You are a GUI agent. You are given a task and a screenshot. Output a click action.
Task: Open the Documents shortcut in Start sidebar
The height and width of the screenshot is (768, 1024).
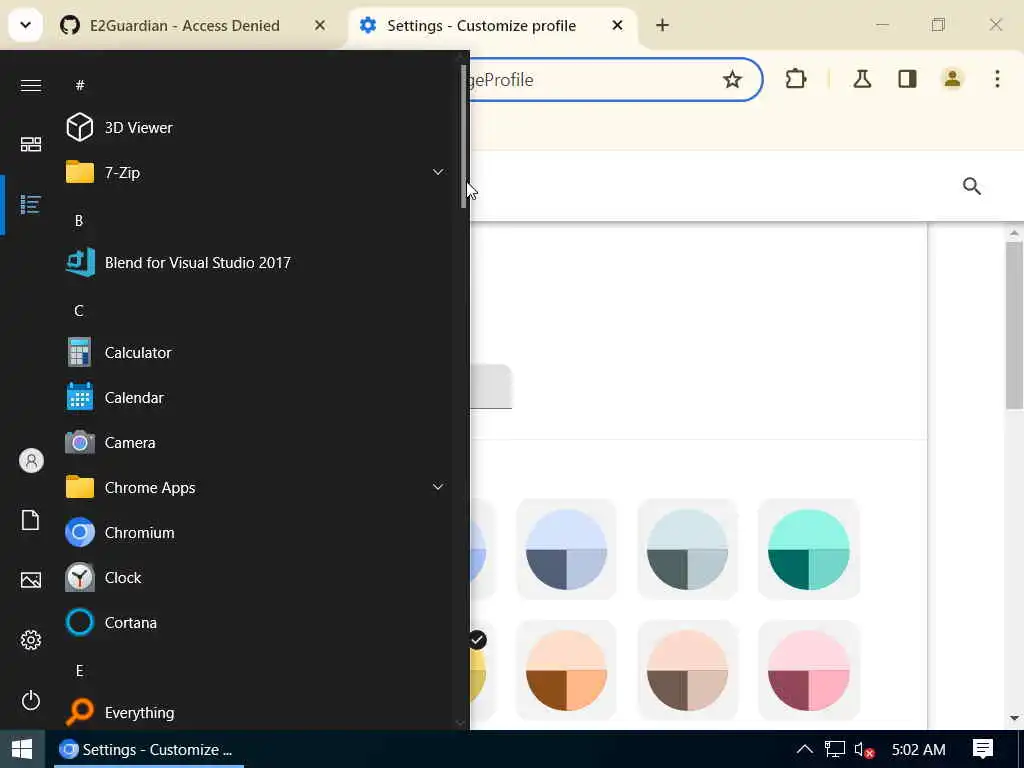(31, 520)
